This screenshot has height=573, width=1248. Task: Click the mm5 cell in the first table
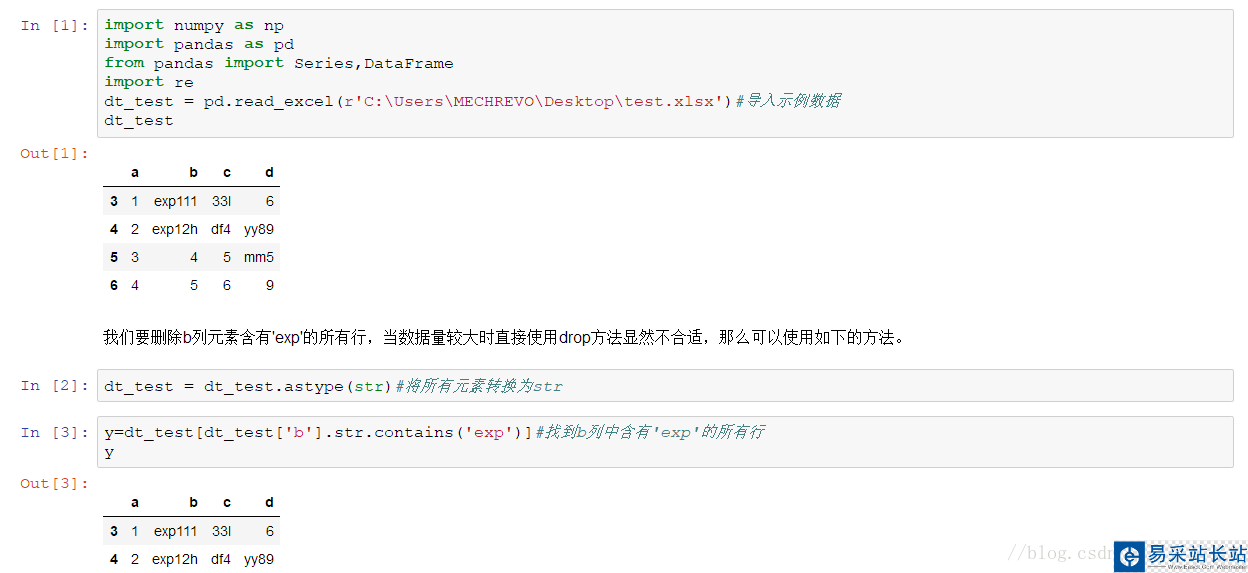click(x=259, y=257)
